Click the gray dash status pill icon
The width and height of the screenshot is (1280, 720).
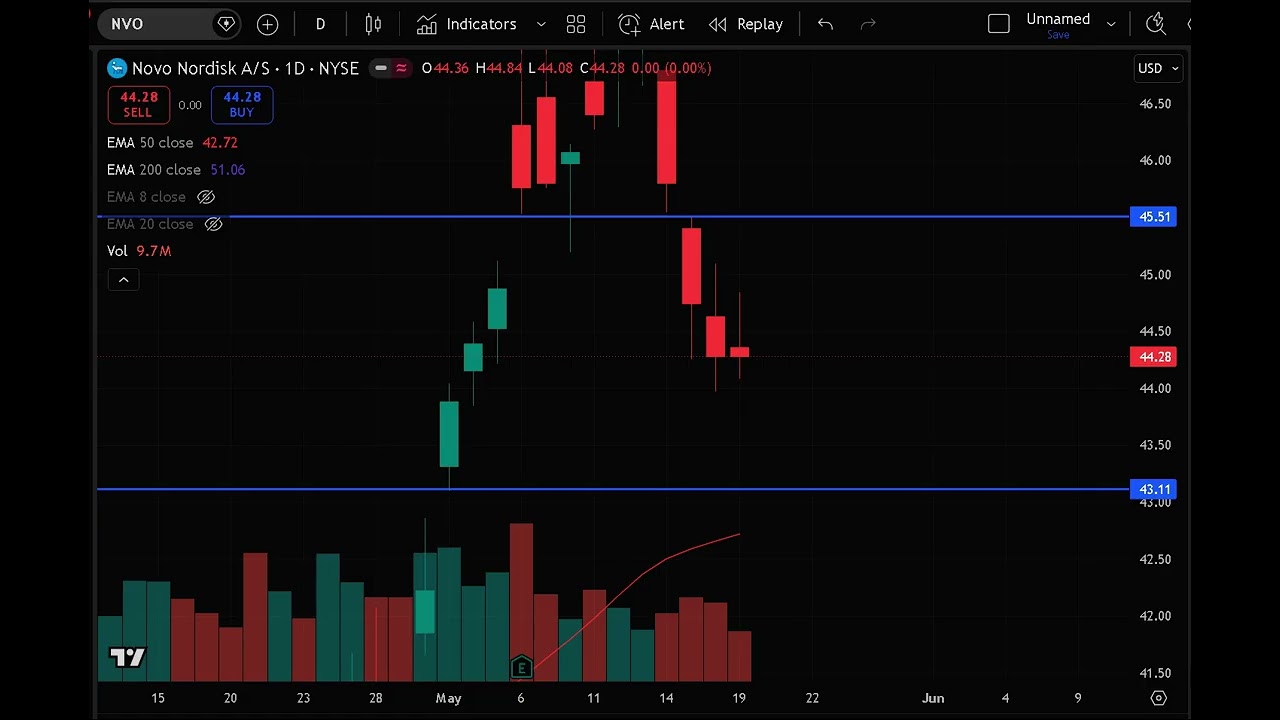point(380,68)
